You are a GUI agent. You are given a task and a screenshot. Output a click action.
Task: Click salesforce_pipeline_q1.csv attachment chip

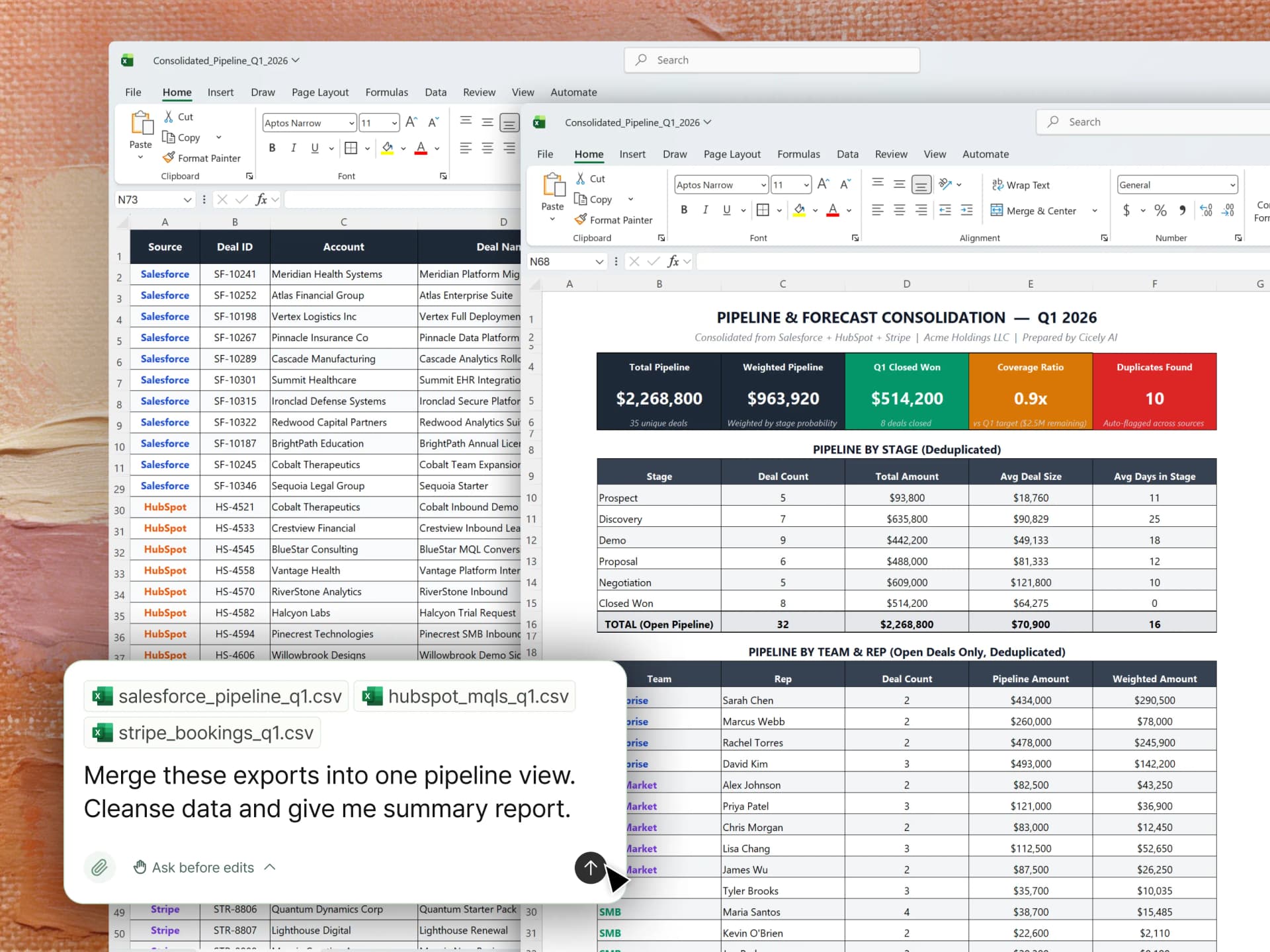(x=217, y=696)
